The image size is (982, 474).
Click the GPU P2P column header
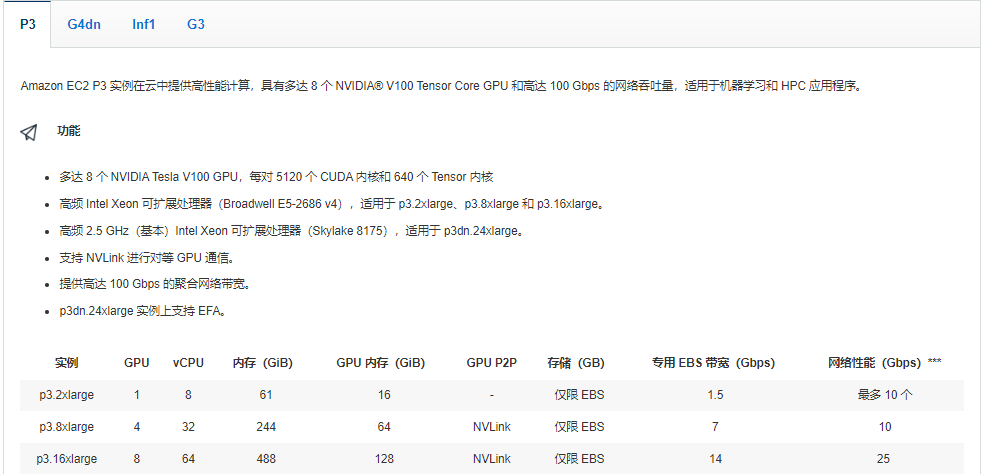coord(492,363)
